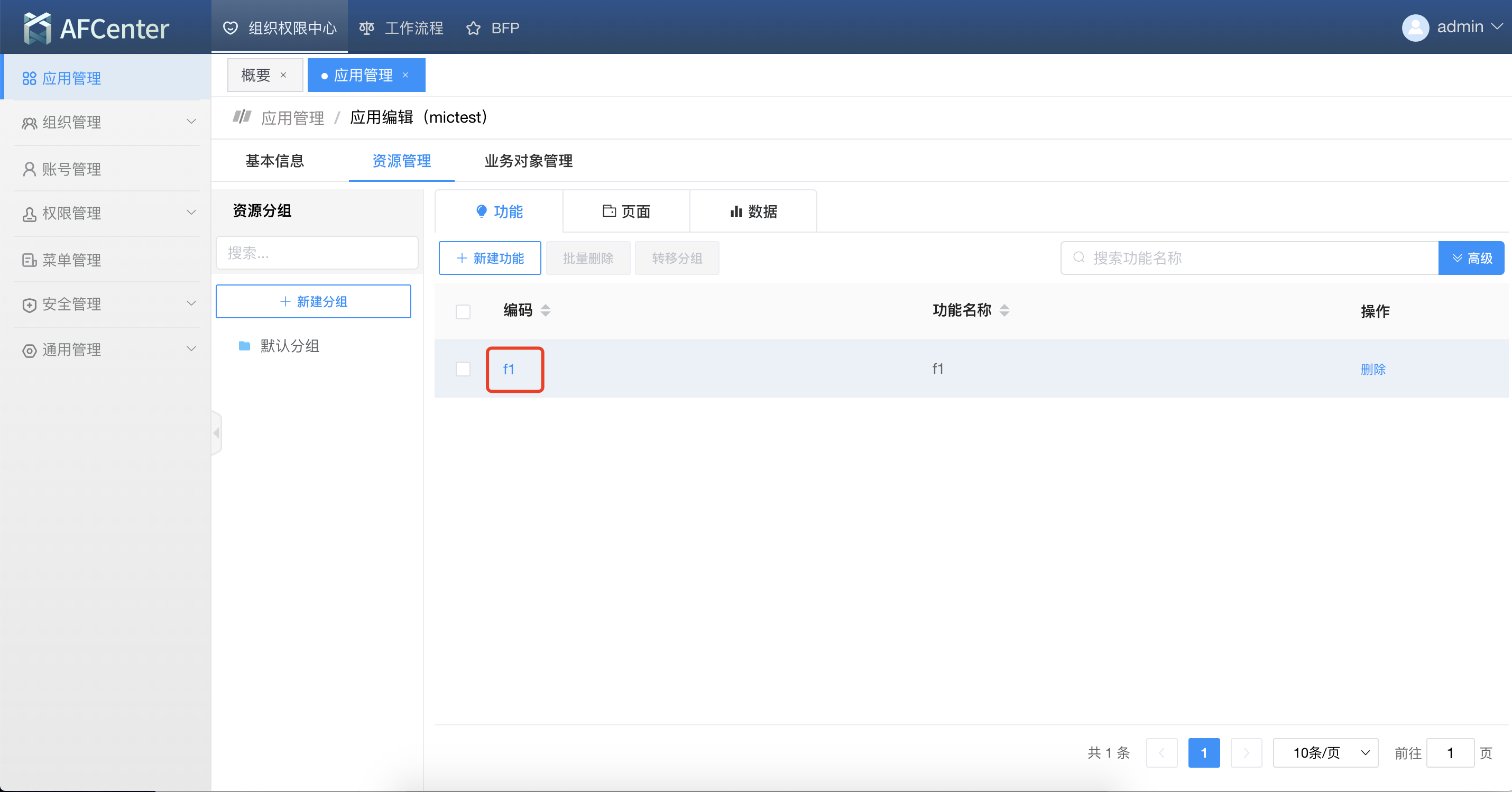The height and width of the screenshot is (792, 1512).
Task: Select the 页面 resource tab
Action: pyautogui.click(x=626, y=211)
